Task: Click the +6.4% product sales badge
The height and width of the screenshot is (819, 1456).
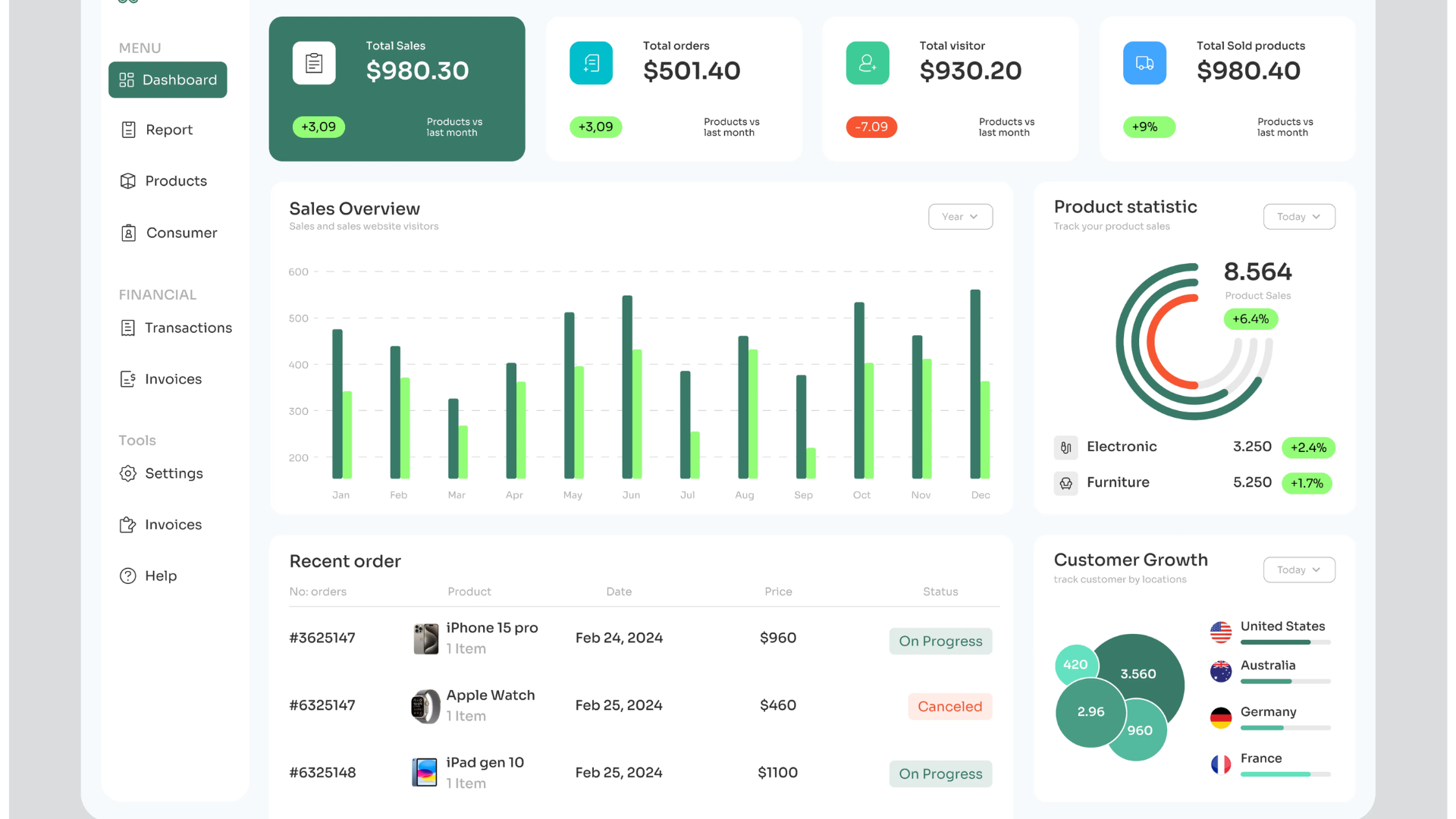Action: 1250,318
